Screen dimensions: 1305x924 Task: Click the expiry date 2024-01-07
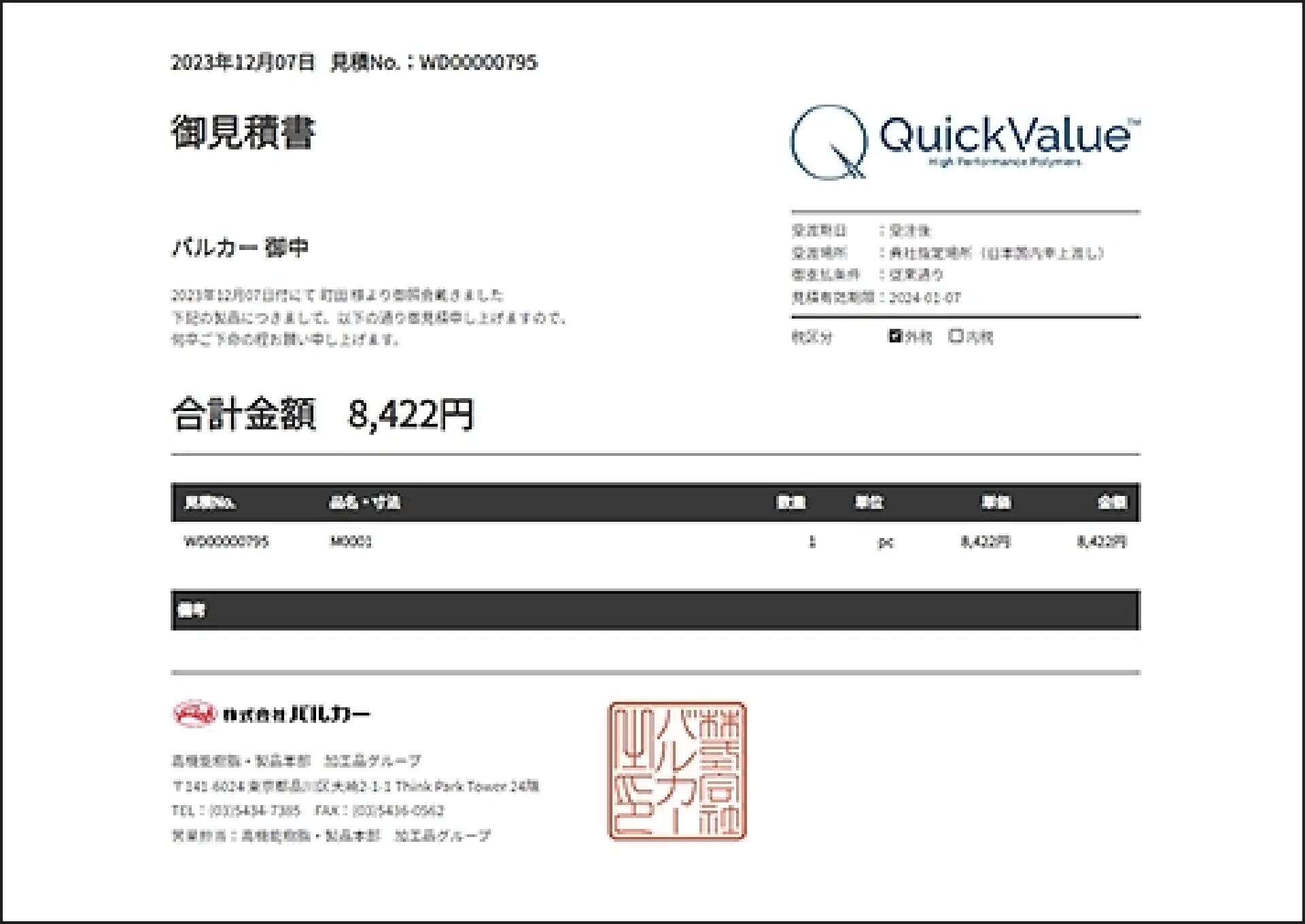(924, 298)
